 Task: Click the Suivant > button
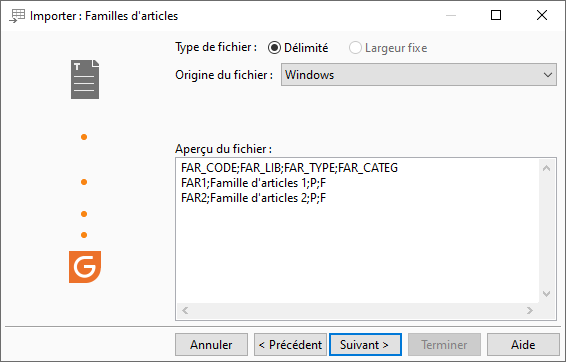pyautogui.click(x=365, y=345)
